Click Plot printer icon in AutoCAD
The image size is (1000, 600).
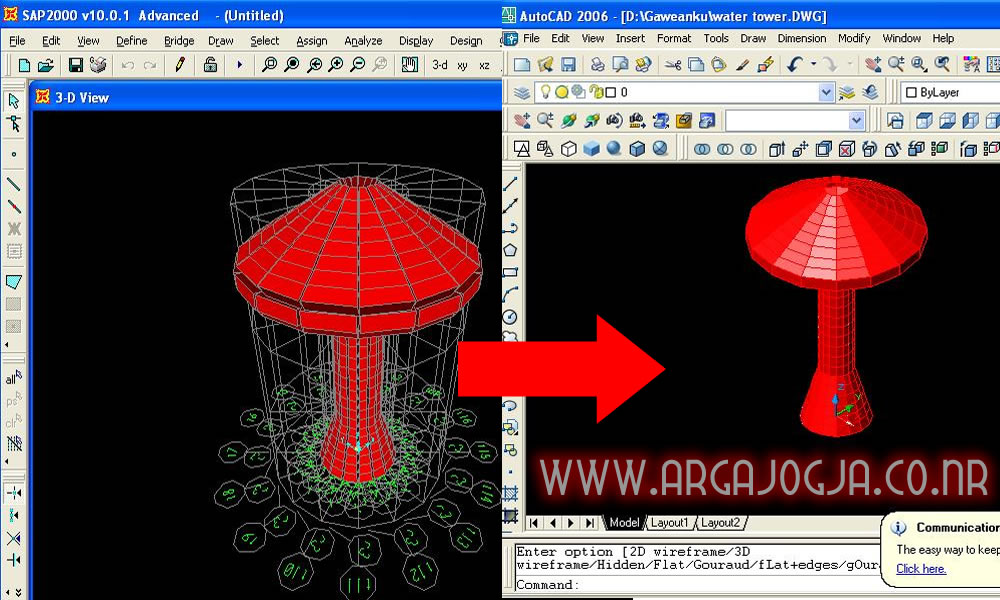pyautogui.click(x=597, y=64)
